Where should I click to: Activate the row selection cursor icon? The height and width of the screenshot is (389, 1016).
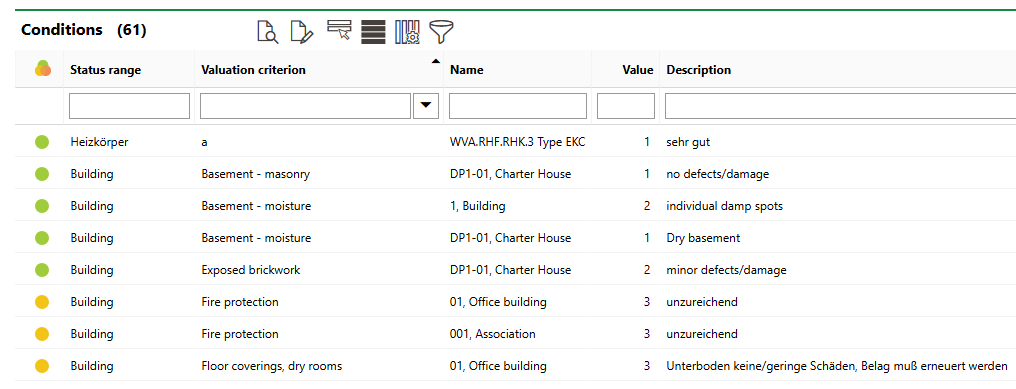tap(339, 30)
